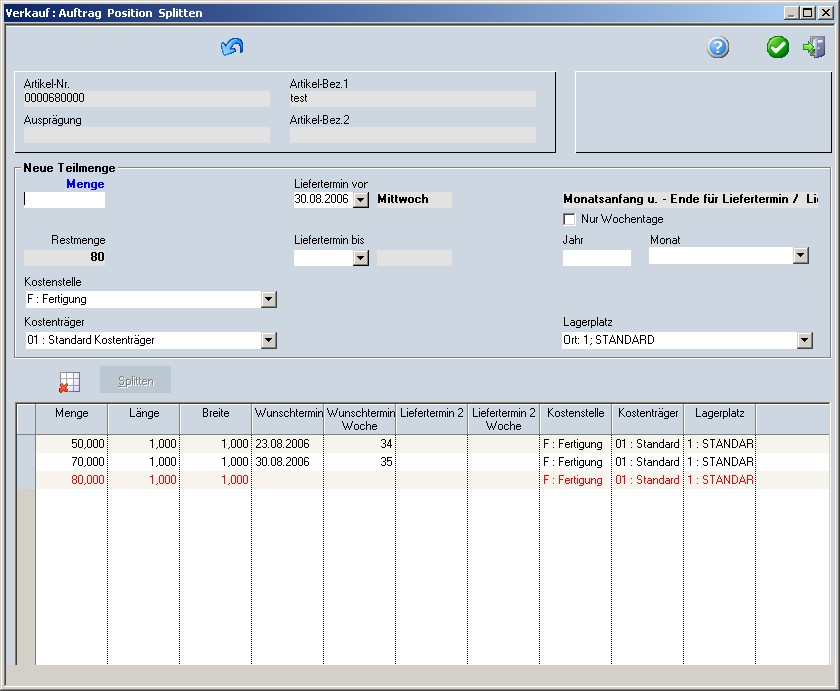The image size is (840, 691).
Task: Click the window system menu icon in title bar
Action: click(x=8, y=13)
